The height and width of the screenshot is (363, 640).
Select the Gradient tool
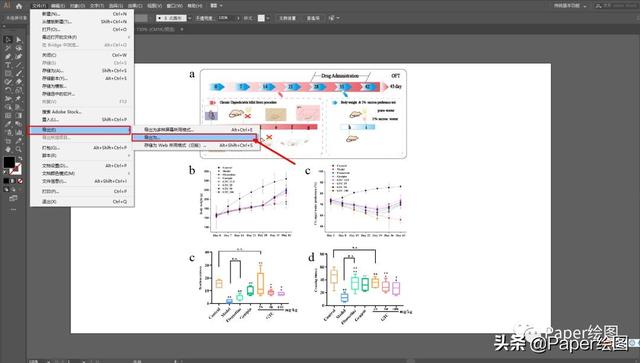[18, 116]
